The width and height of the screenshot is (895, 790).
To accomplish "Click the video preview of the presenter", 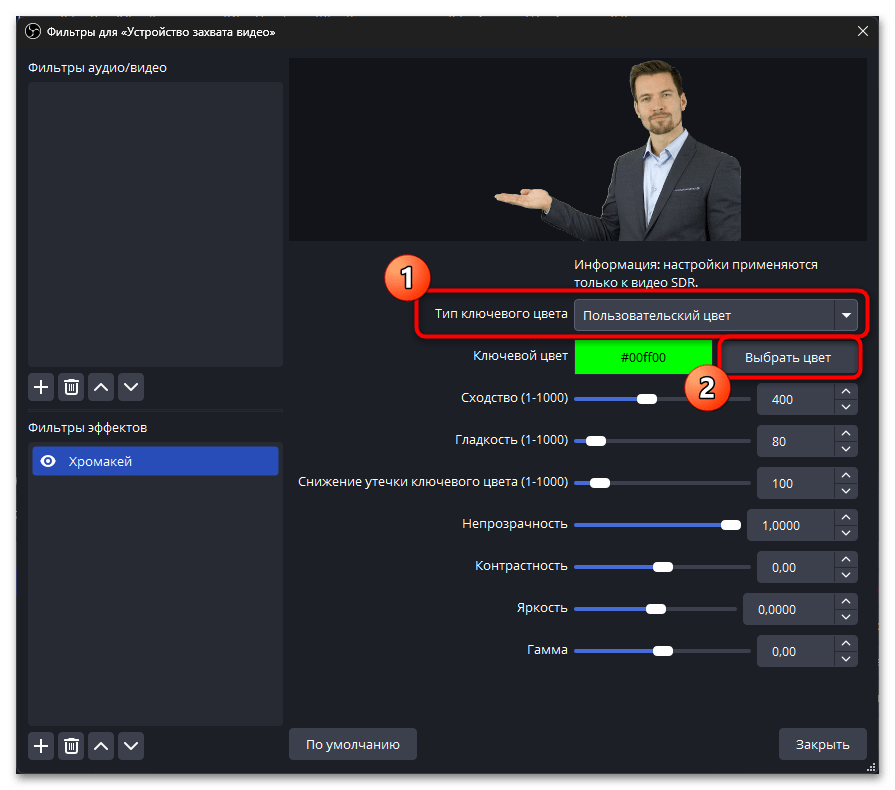I will (579, 149).
